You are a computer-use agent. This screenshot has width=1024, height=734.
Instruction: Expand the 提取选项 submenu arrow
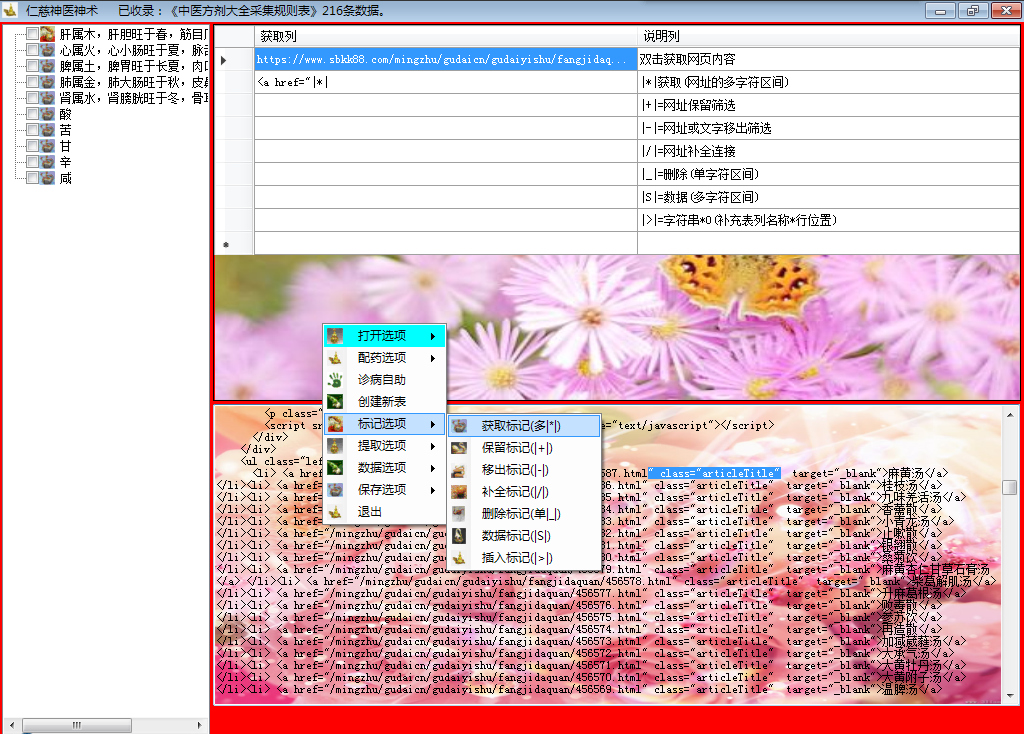pos(433,447)
